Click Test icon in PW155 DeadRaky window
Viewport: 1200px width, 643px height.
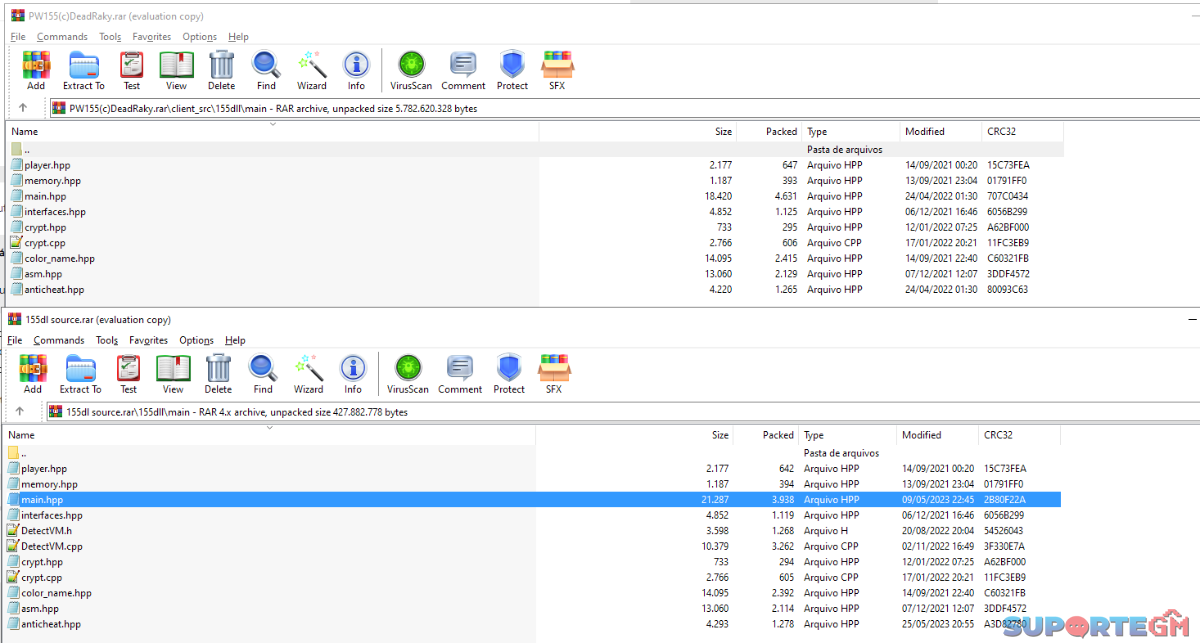point(132,71)
